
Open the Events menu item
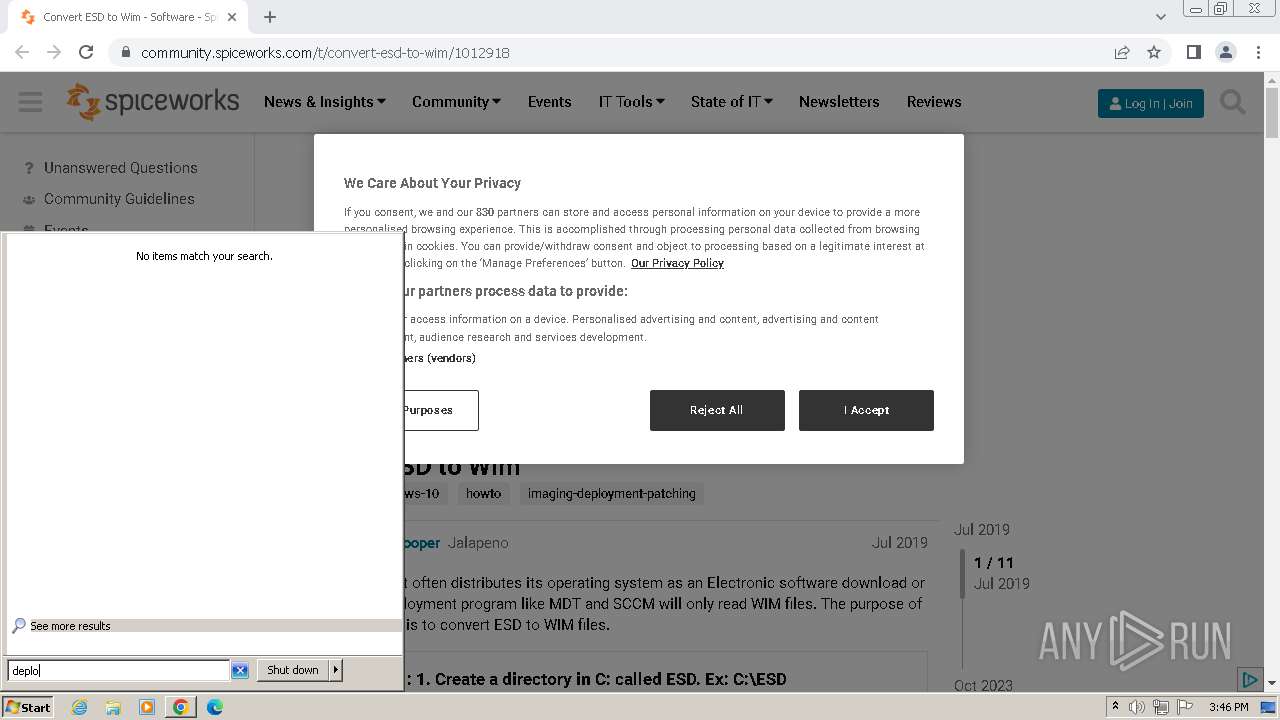pyautogui.click(x=549, y=102)
